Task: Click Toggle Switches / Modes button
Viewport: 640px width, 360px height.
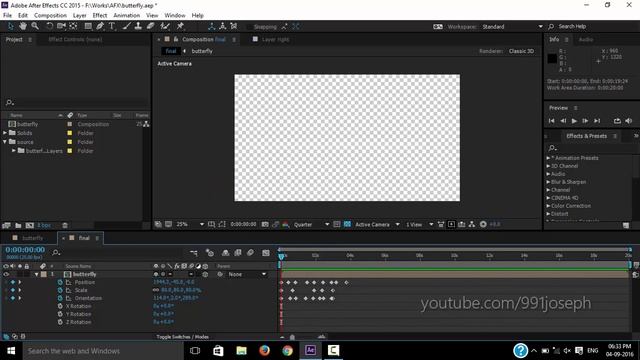Action: pos(182,337)
